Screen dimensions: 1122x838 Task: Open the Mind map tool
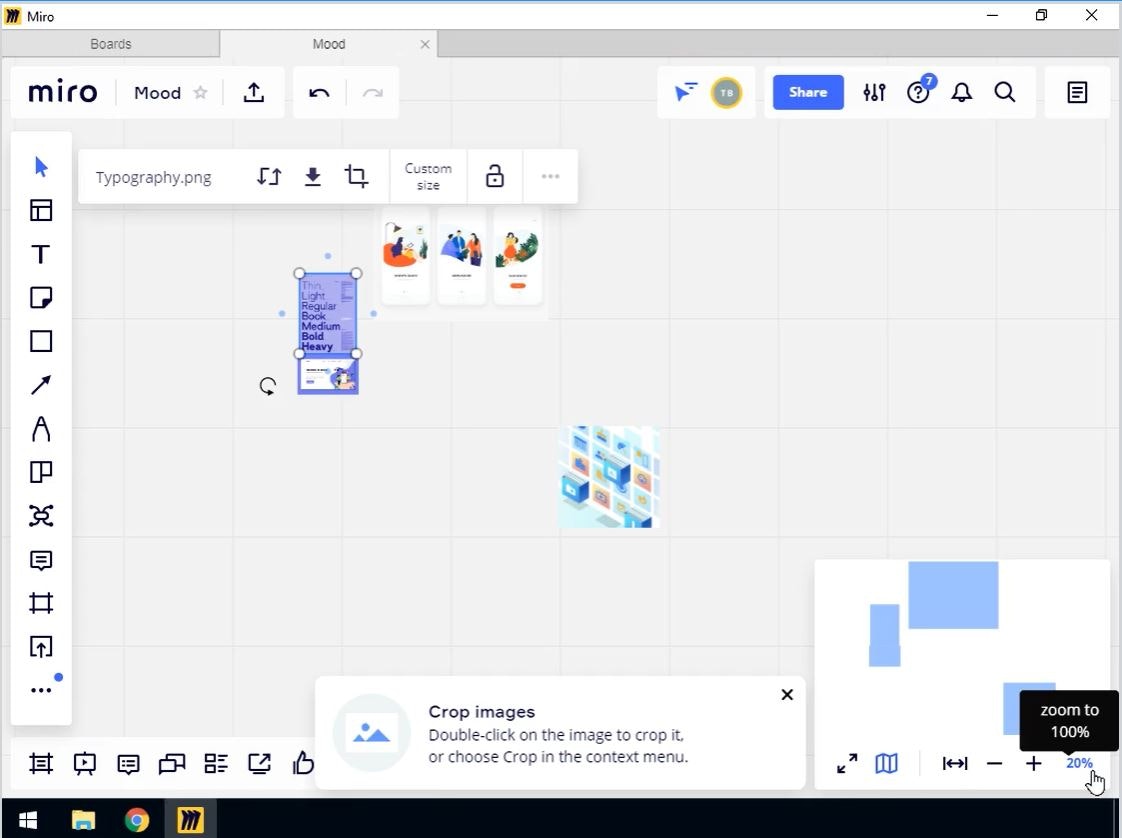tap(41, 516)
